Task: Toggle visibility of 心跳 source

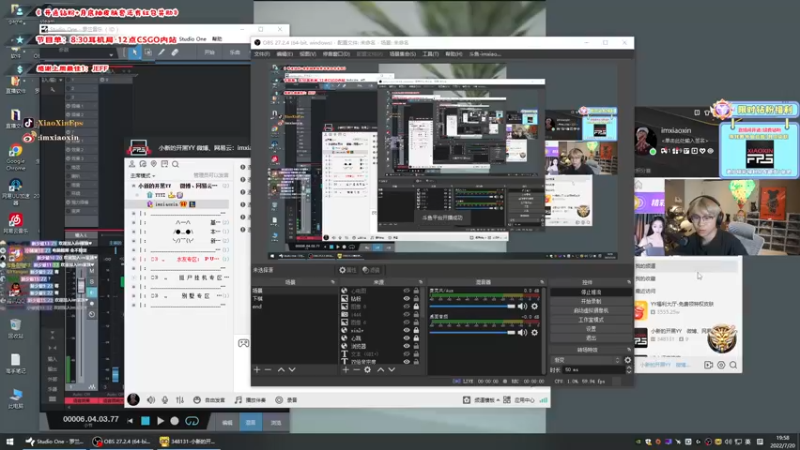Action: click(x=407, y=338)
